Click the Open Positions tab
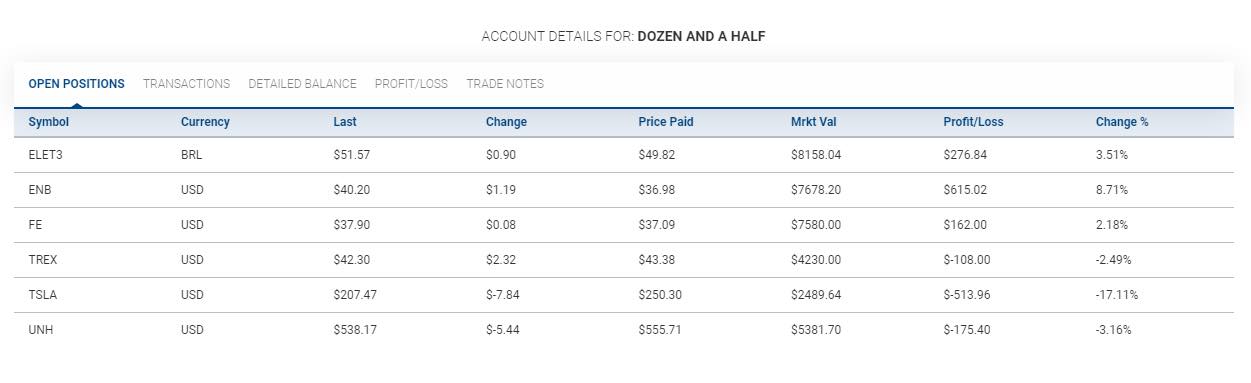 [76, 84]
